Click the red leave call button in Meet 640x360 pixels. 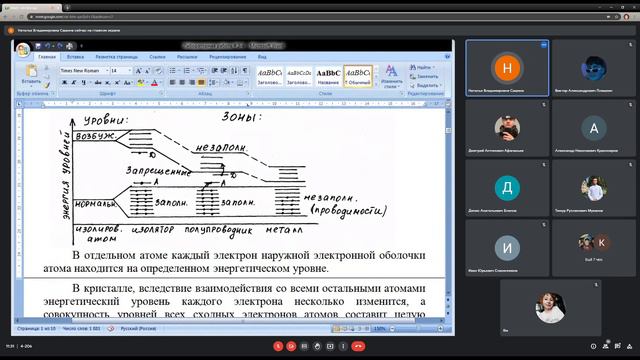tap(358, 346)
